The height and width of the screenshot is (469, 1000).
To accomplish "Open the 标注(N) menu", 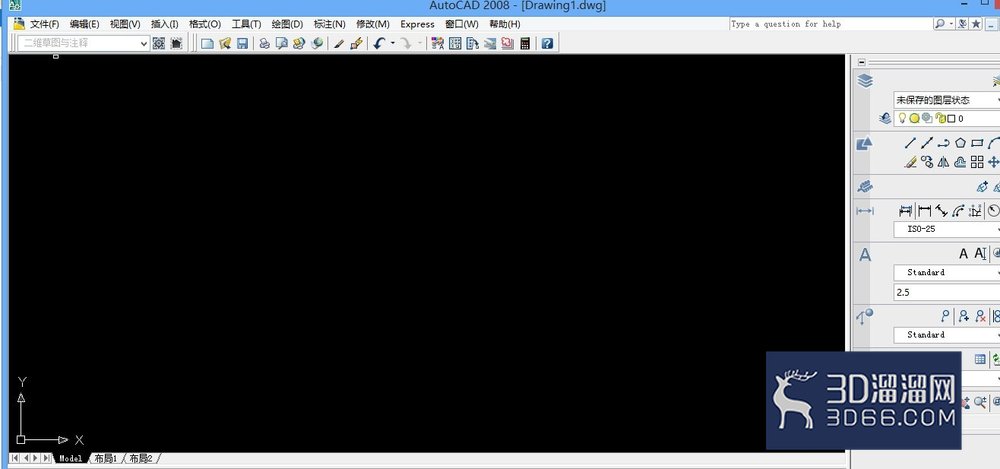I will click(330, 24).
